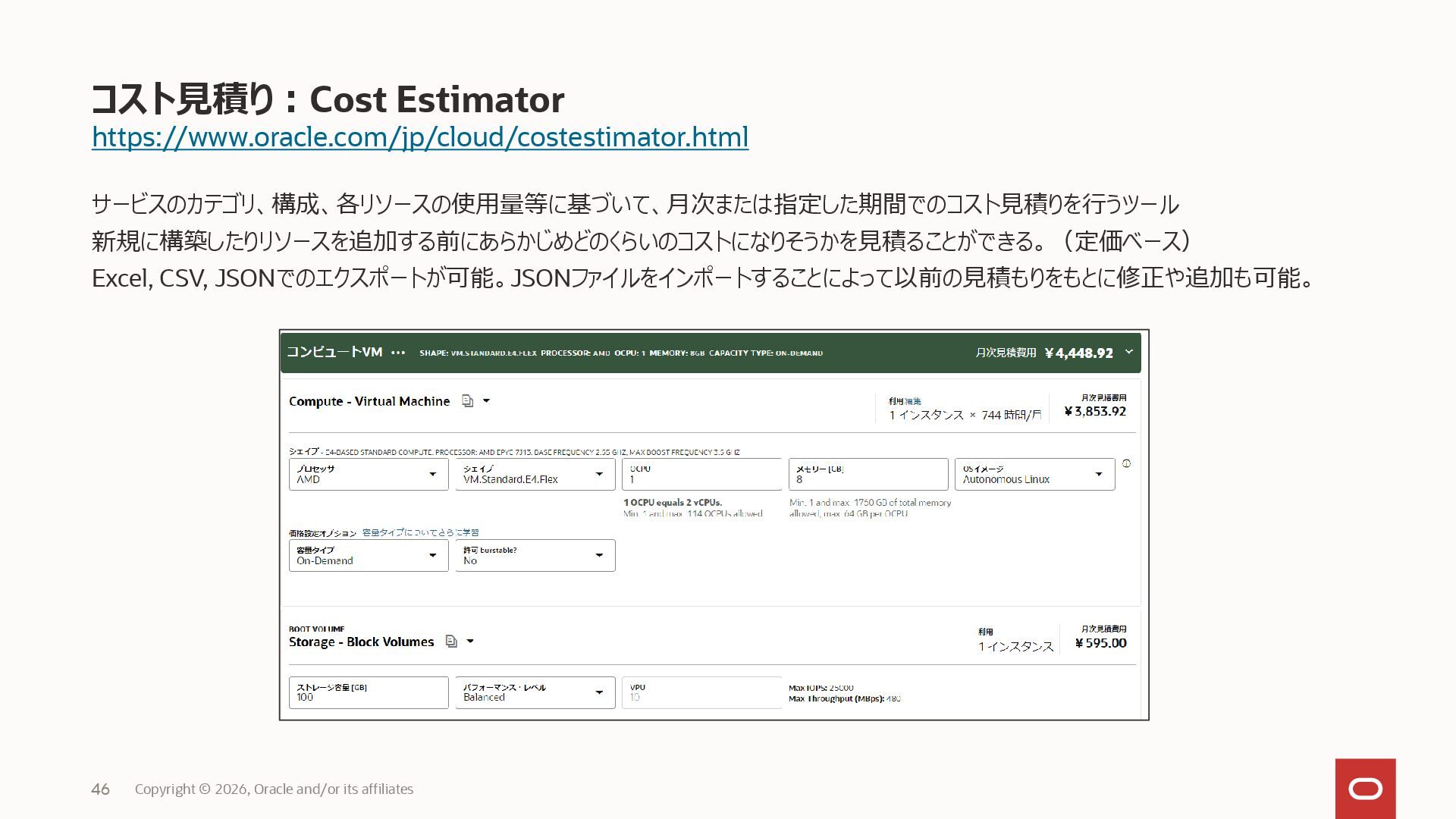Click the メモリー [GB] input field

click(868, 475)
